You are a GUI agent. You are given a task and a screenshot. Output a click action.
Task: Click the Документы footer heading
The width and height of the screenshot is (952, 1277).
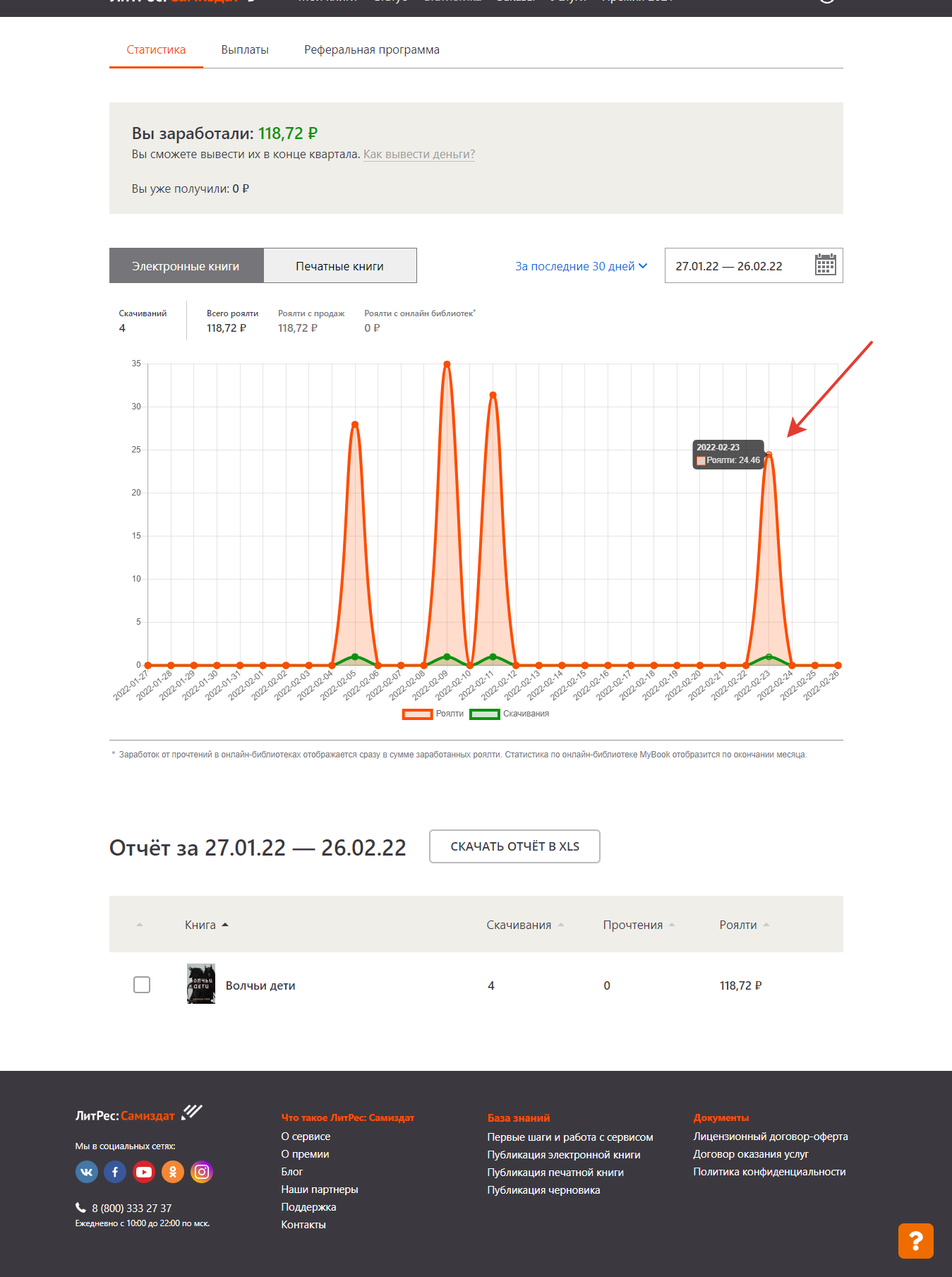[721, 1117]
